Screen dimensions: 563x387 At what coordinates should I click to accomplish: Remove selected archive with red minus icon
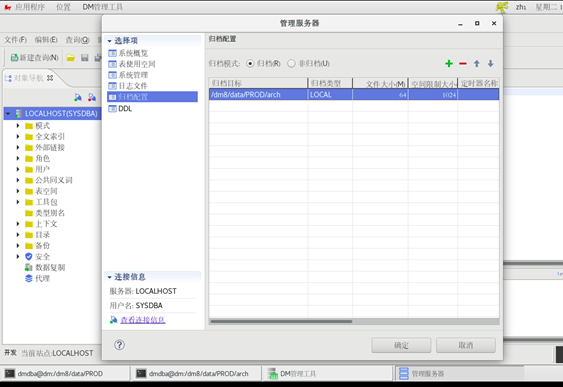tap(462, 64)
